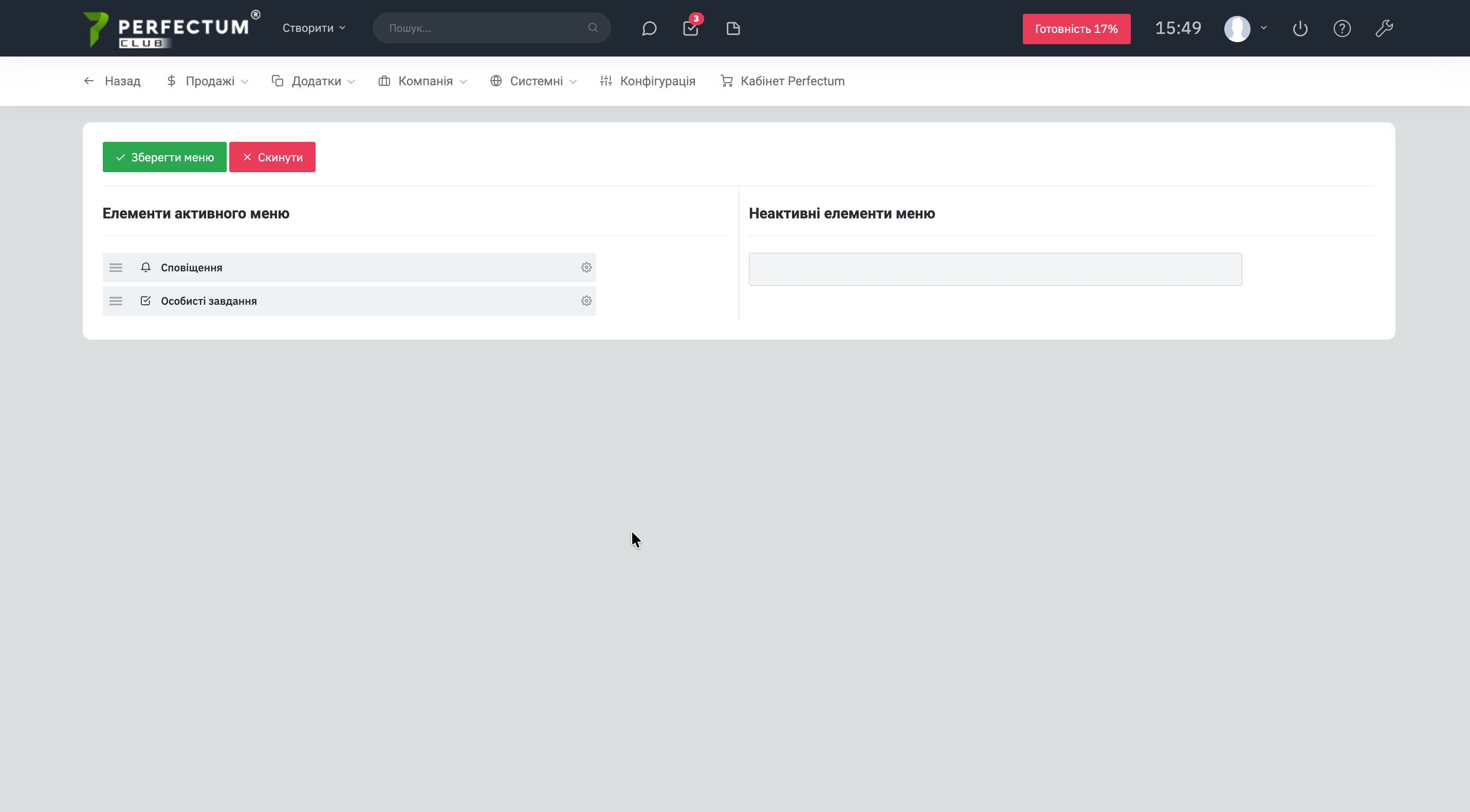Expand the Продажі menu
The height and width of the screenshot is (812, 1470).
point(208,81)
